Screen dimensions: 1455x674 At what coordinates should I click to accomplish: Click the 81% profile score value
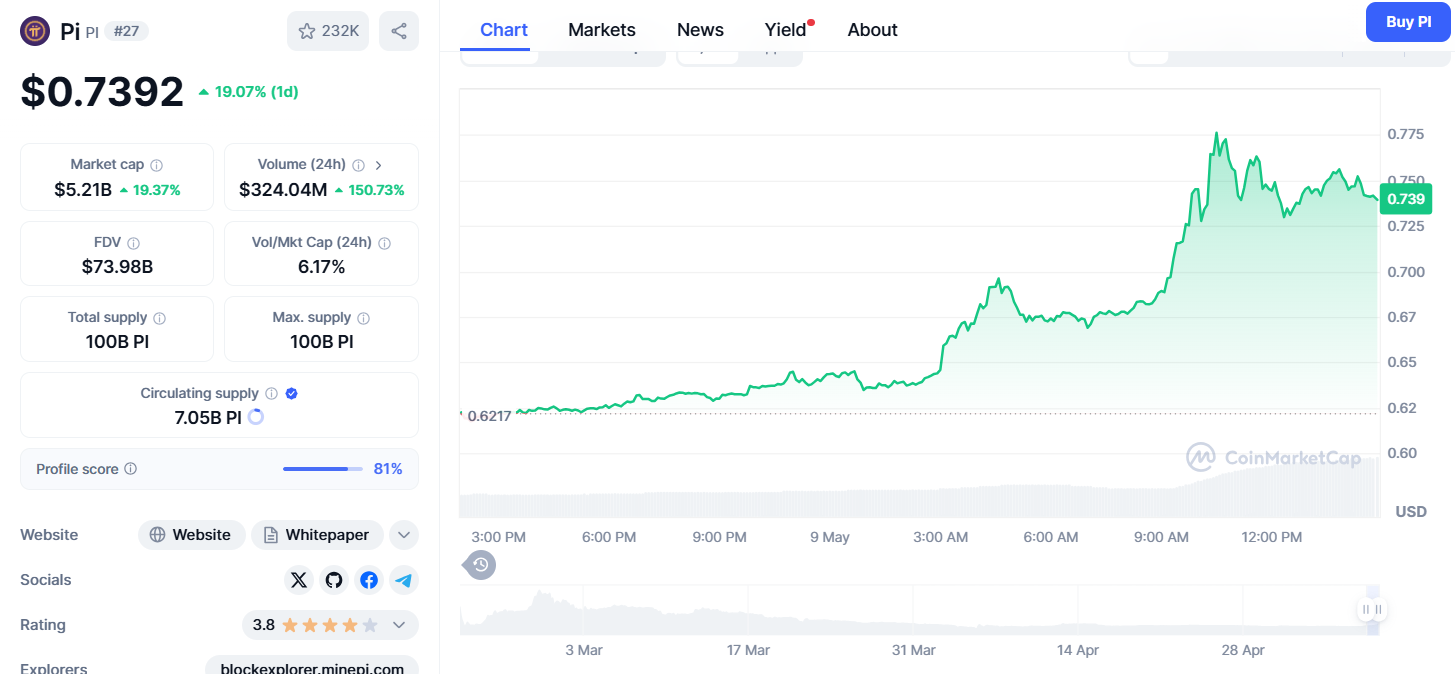click(388, 469)
